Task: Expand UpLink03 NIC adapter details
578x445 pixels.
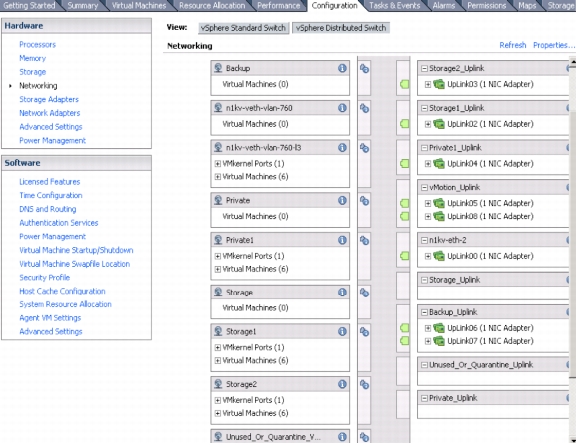Action: [428, 84]
